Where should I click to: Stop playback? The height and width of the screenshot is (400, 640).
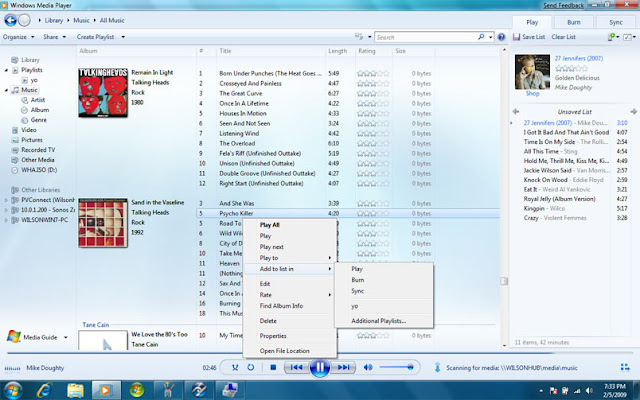(273, 367)
